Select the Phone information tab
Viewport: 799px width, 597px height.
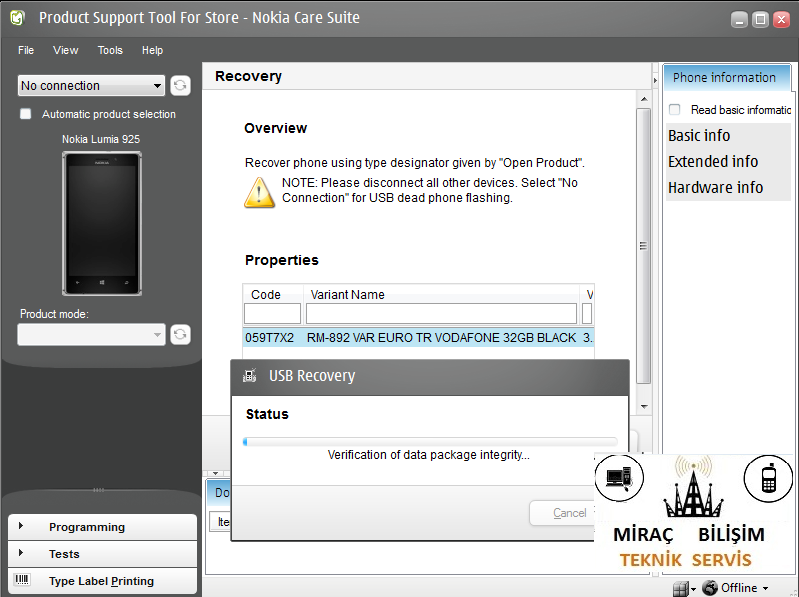click(x=726, y=77)
